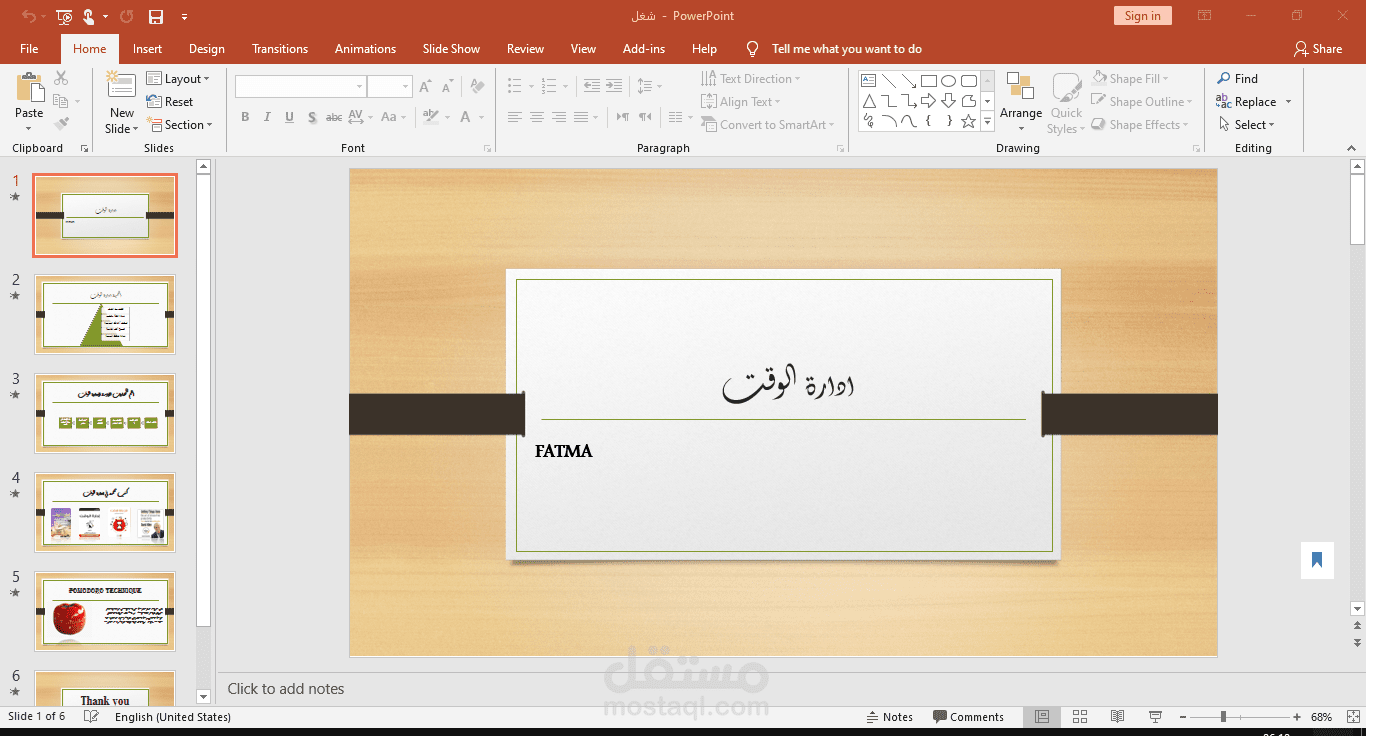Viewport: 1374px width, 736px height.
Task: Toggle Underline formatting
Action: pyautogui.click(x=289, y=117)
